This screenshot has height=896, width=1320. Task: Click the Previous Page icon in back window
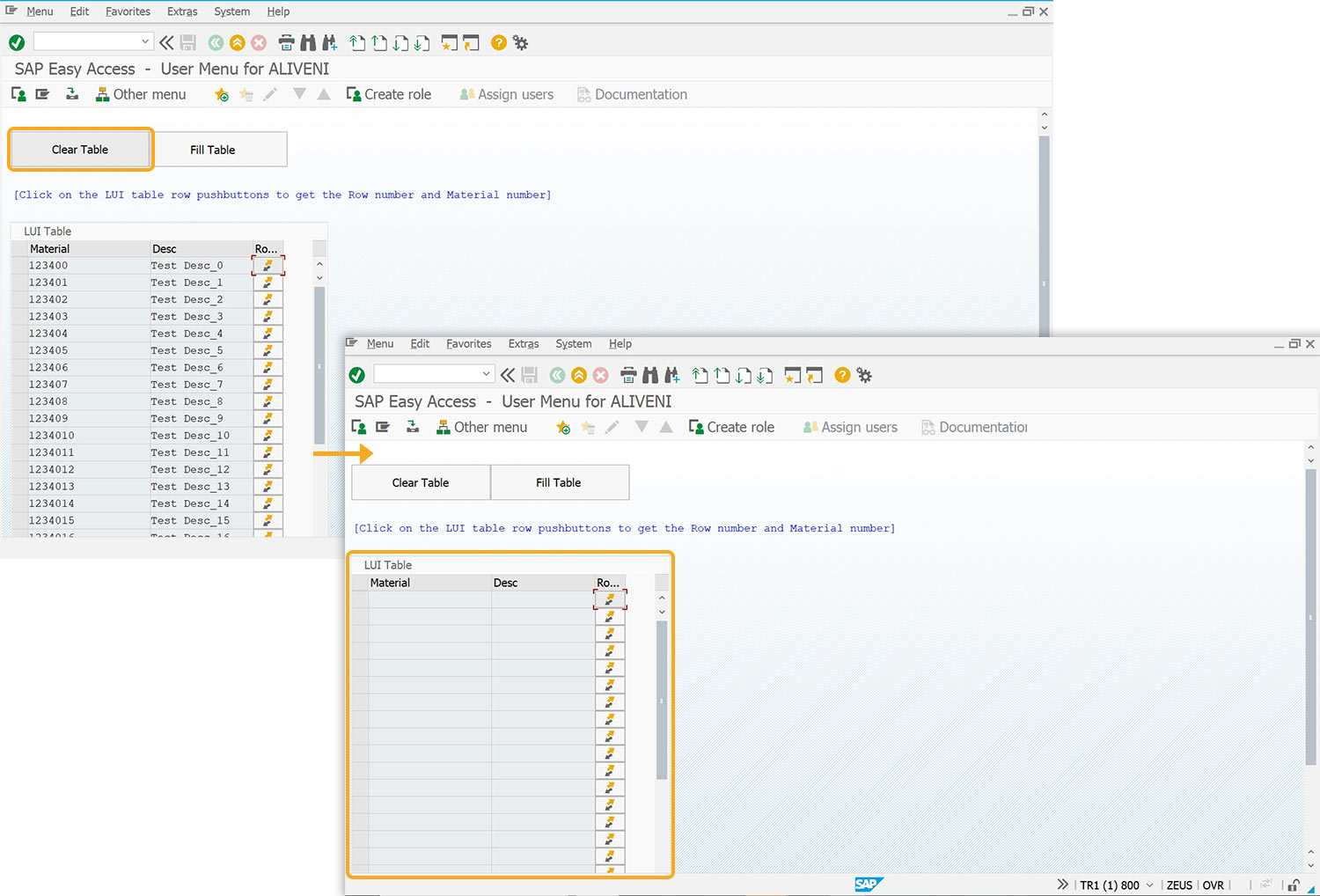tap(379, 42)
